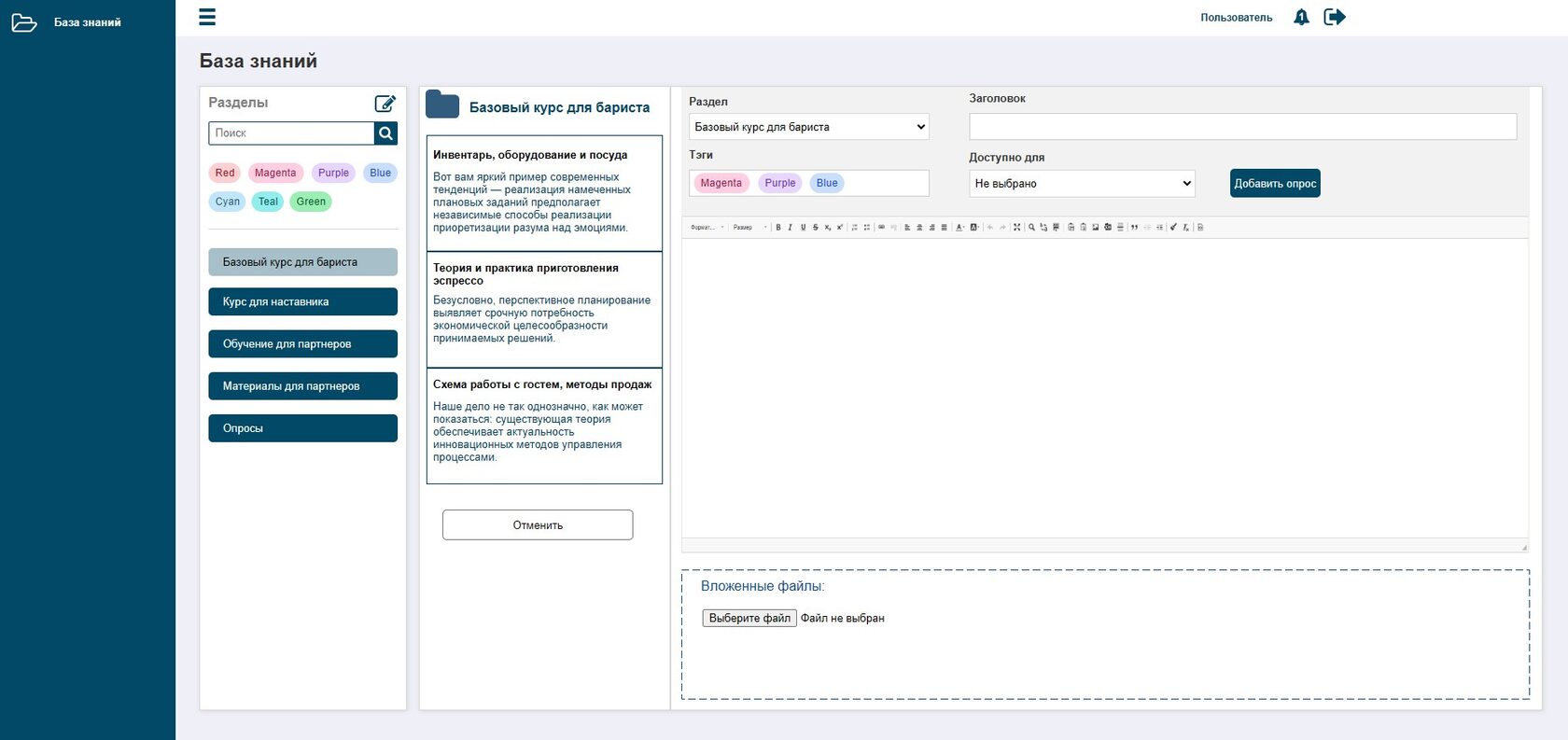
Task: Toggle the Red tag filter
Action: pos(225,173)
